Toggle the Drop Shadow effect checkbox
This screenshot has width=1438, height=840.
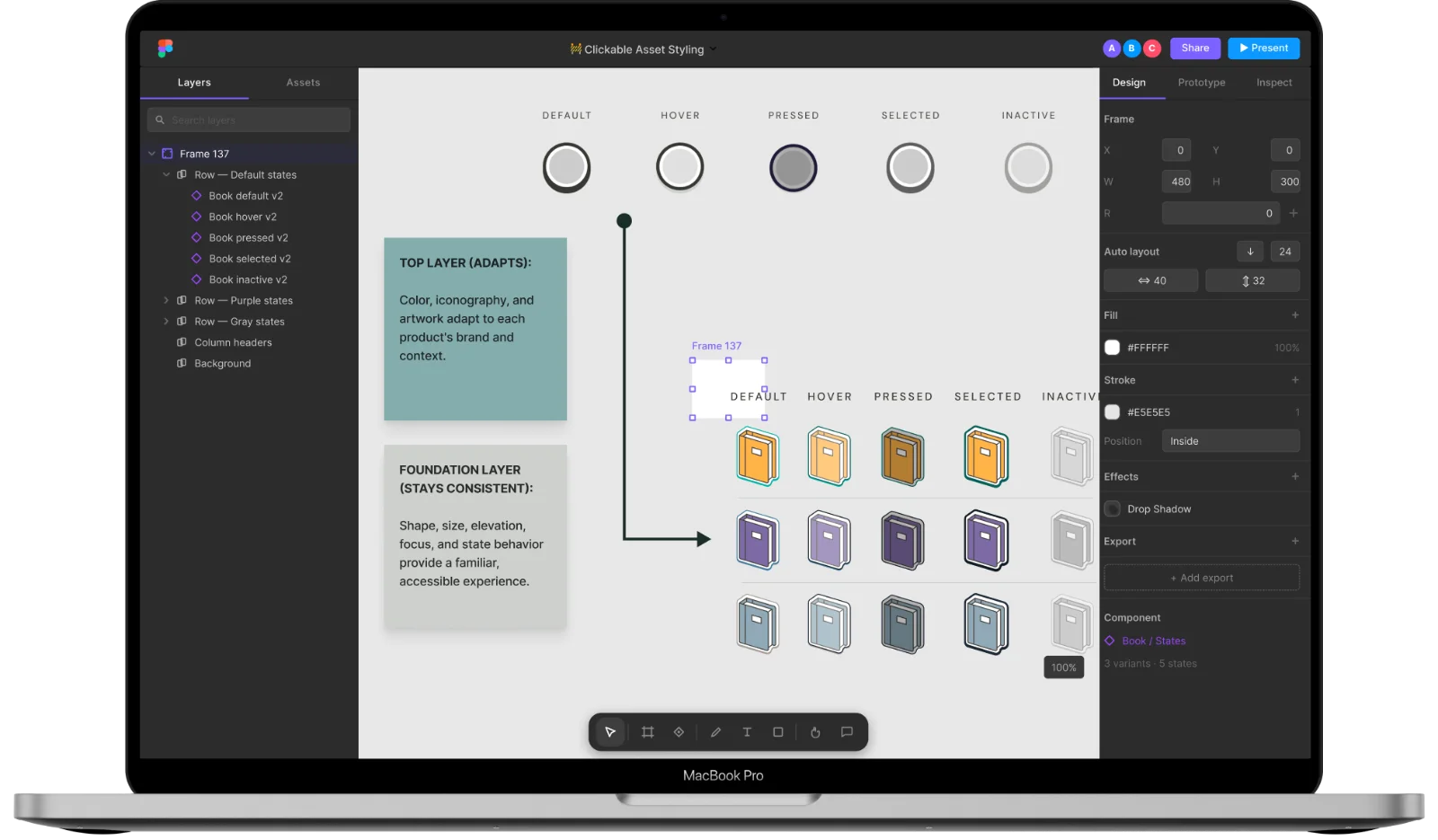coord(1113,508)
